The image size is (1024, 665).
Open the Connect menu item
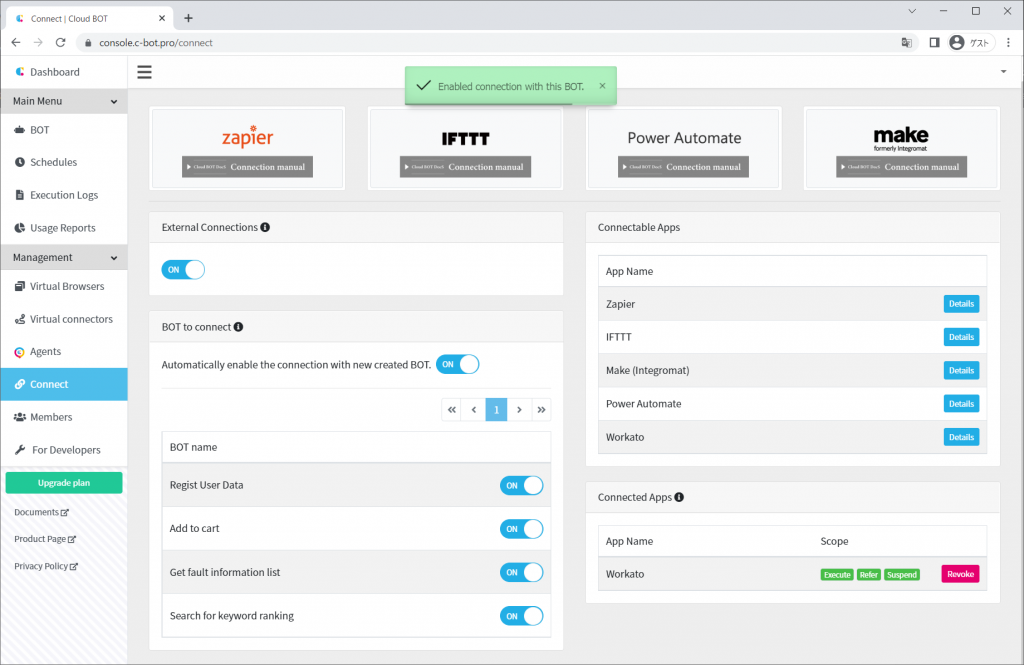(64, 384)
